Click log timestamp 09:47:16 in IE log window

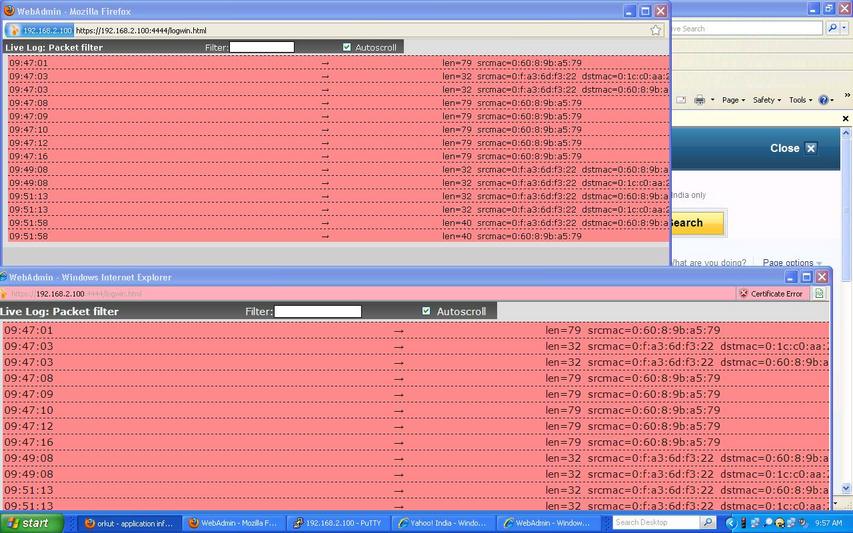pos(29,442)
